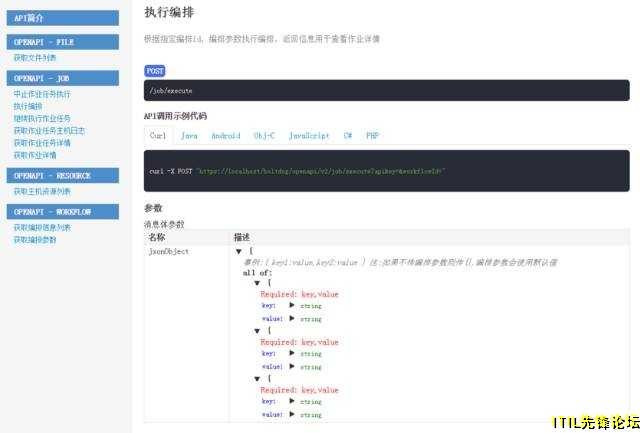Select the OPENAPI - FILE sidebar header
The image size is (640, 433).
[63, 42]
